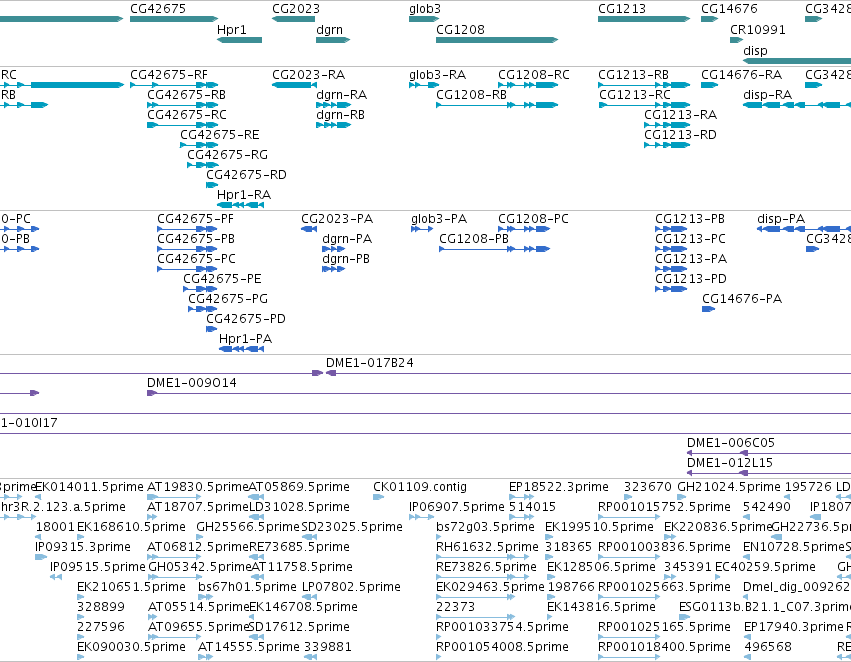Image resolution: width=851 pixels, height=662 pixels.
Task: Click protein CG42675-PF
Action: (x=195, y=219)
